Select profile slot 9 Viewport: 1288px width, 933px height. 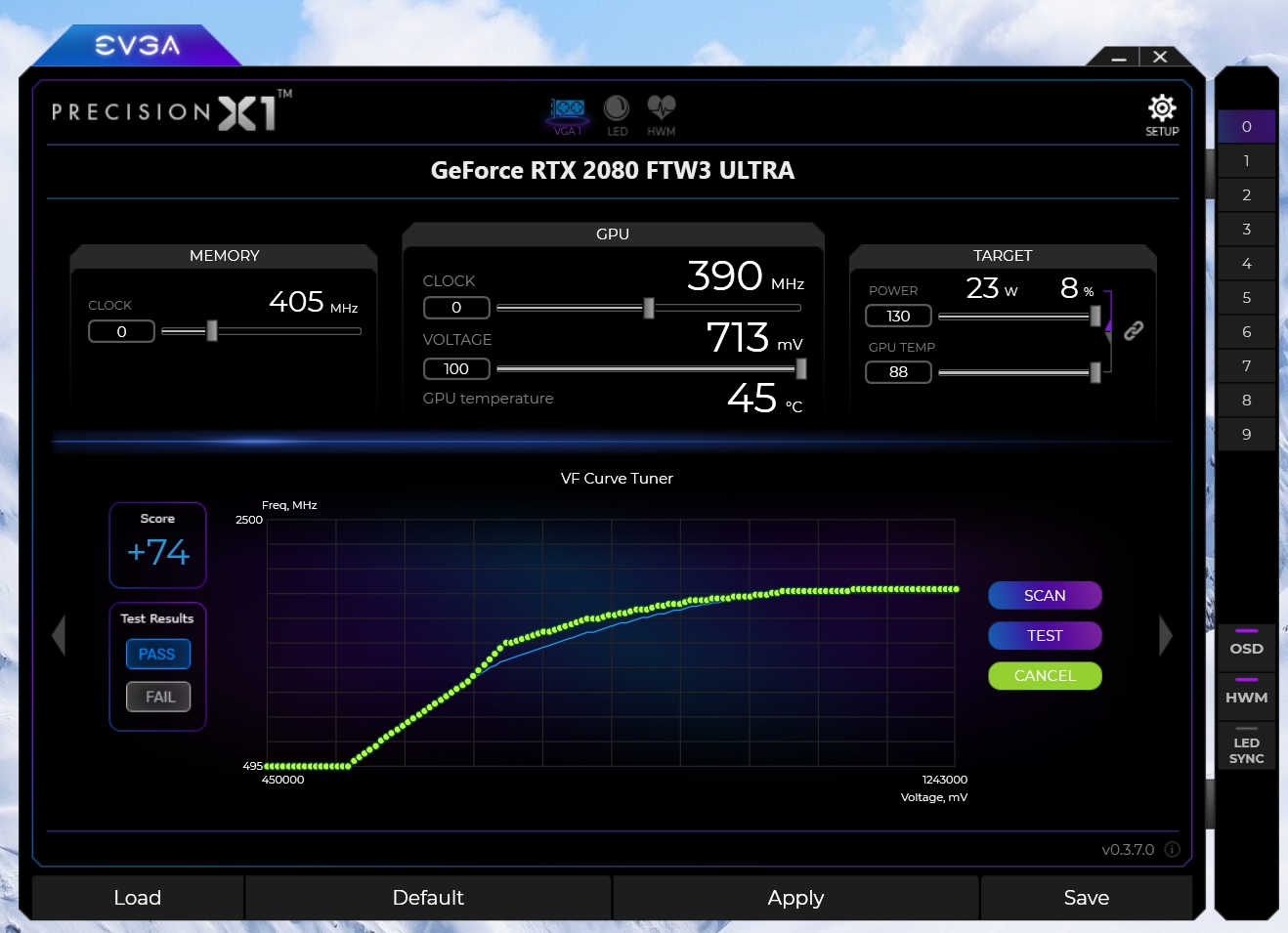pyautogui.click(x=1246, y=434)
